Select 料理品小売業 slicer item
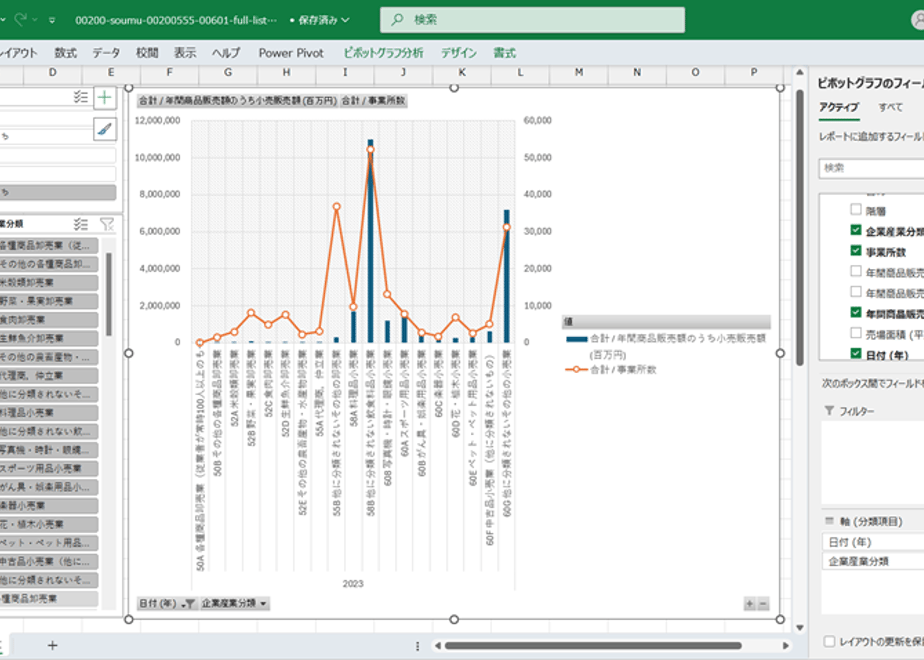The height and width of the screenshot is (660, 924). pos(48,412)
